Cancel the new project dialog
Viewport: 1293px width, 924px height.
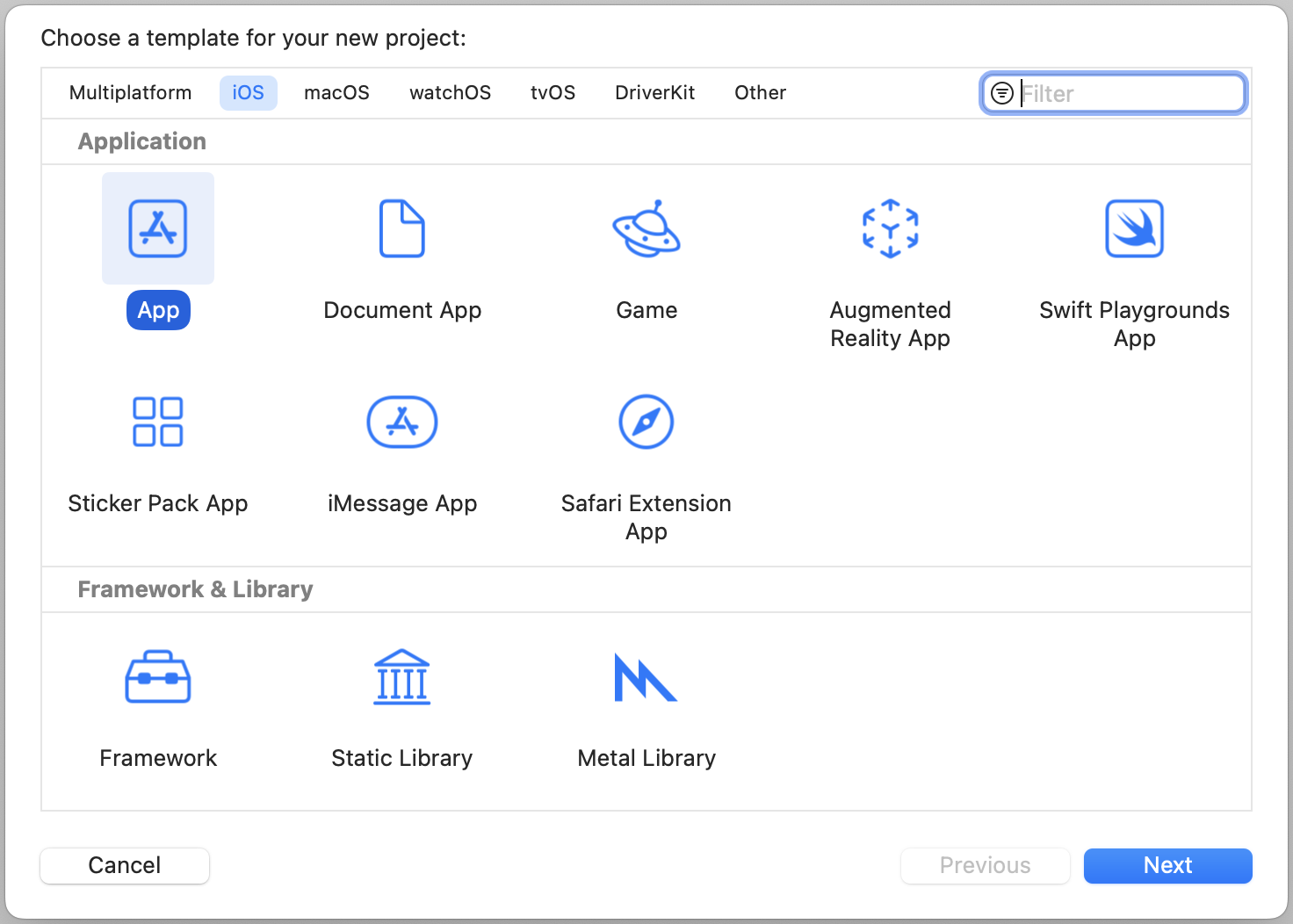pyautogui.click(x=124, y=865)
